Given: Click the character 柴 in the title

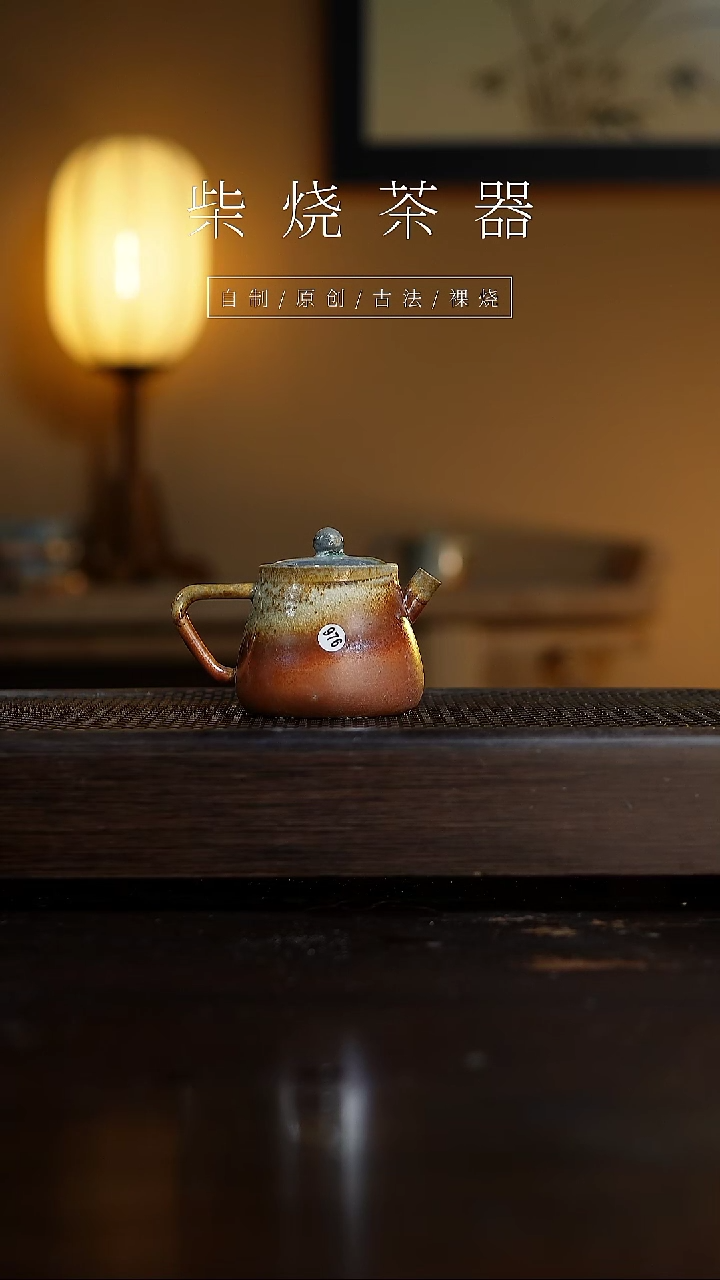Looking at the screenshot, I should pos(218,210).
